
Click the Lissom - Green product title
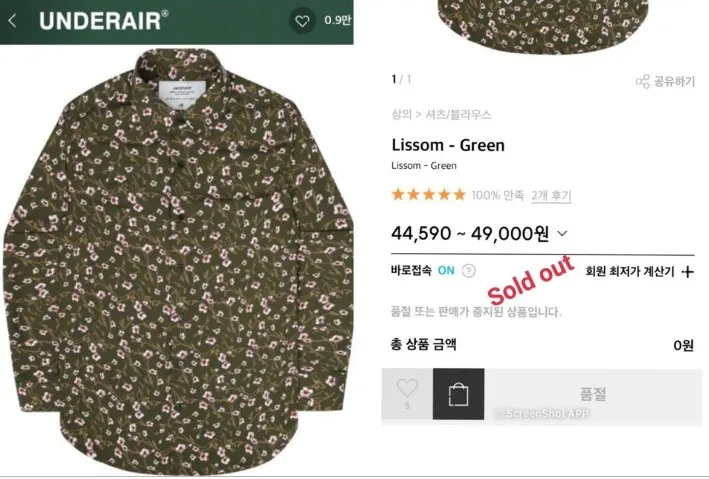448,145
